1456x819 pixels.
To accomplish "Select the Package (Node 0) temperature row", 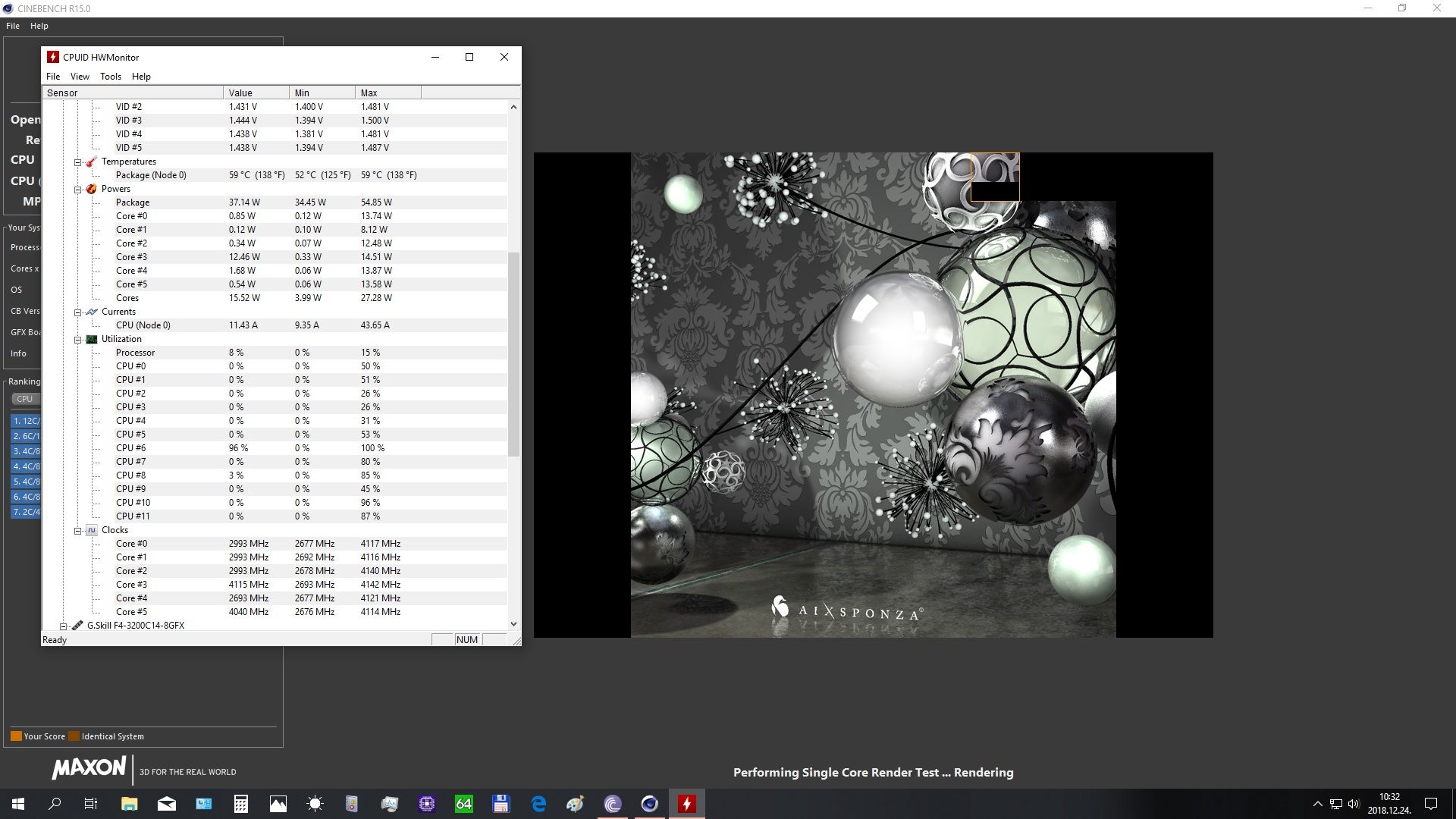I will click(275, 175).
